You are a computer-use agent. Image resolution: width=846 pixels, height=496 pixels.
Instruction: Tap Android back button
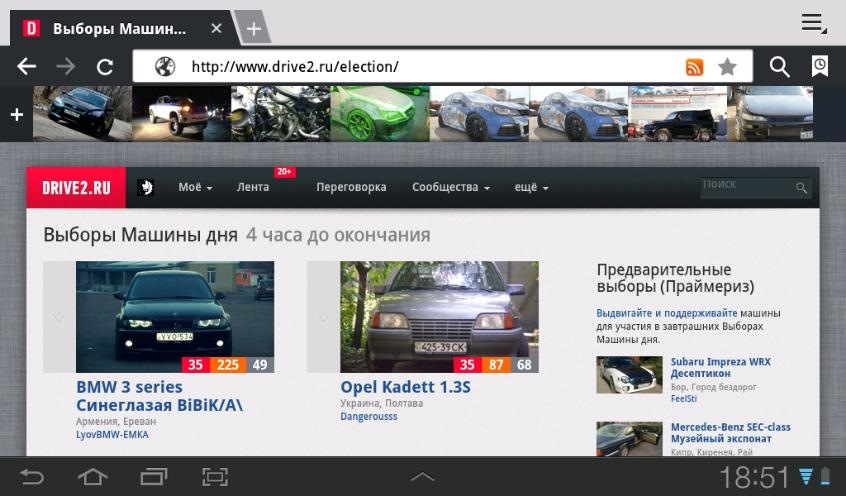(x=32, y=477)
